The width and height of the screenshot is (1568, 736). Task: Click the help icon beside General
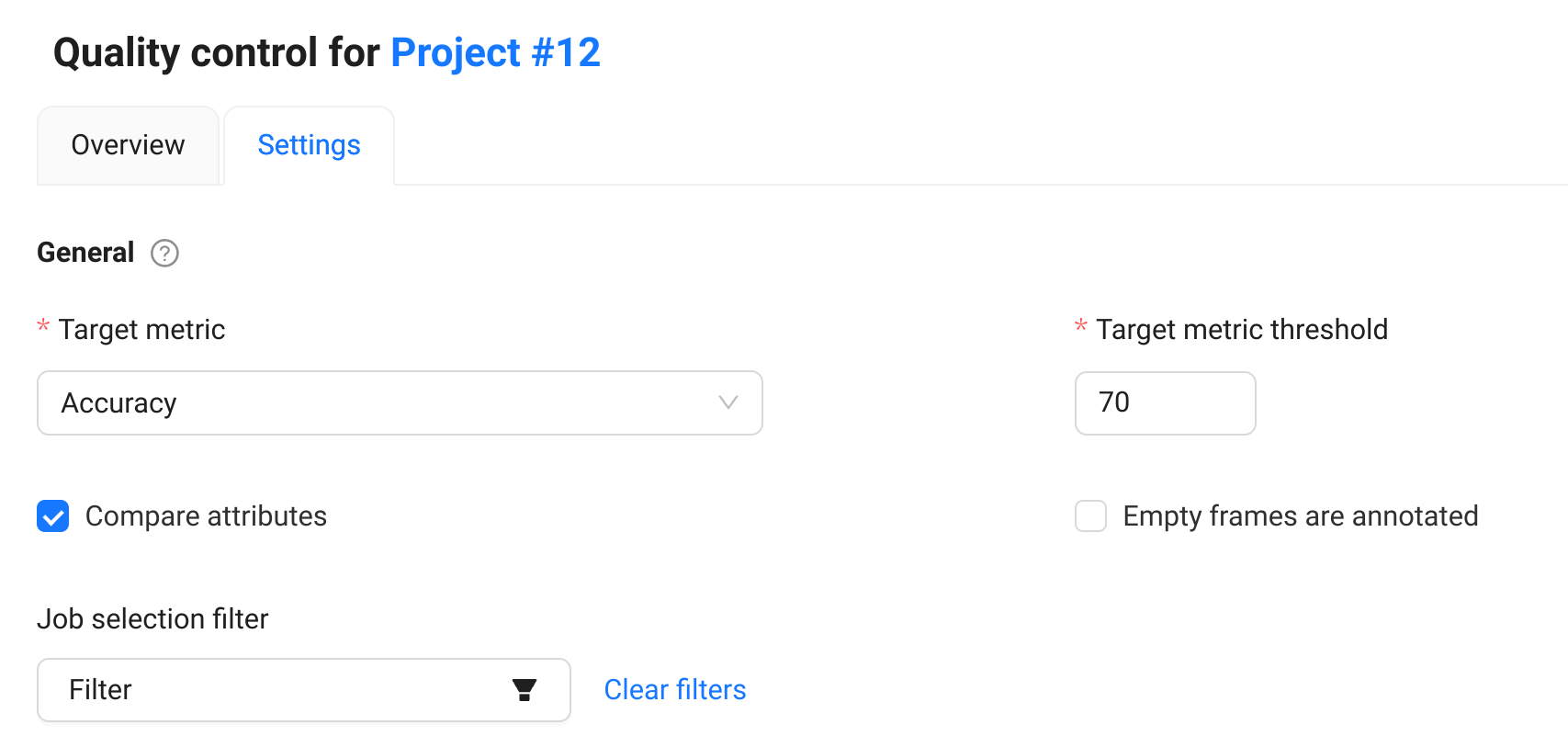click(x=164, y=253)
